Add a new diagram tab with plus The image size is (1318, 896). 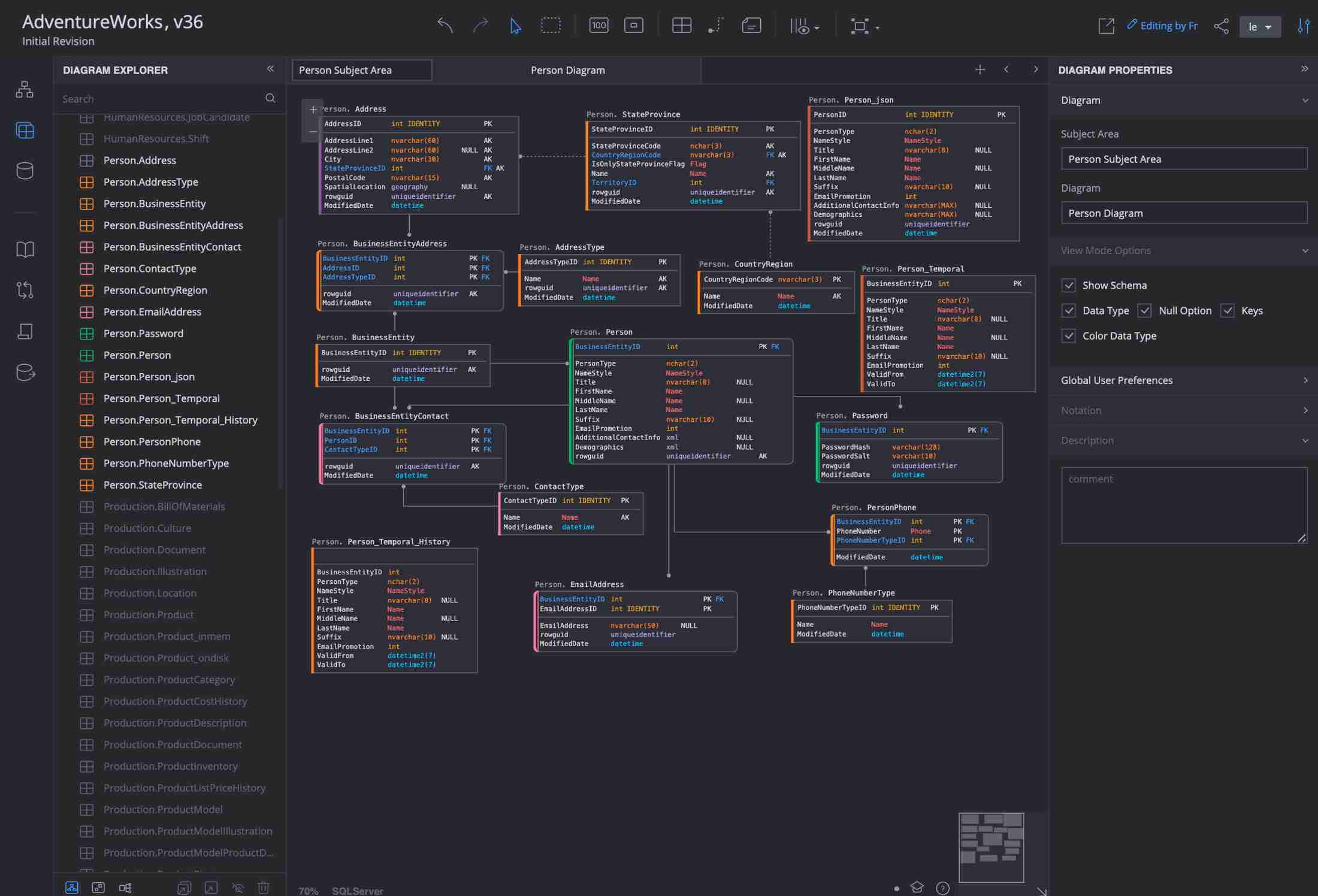980,69
